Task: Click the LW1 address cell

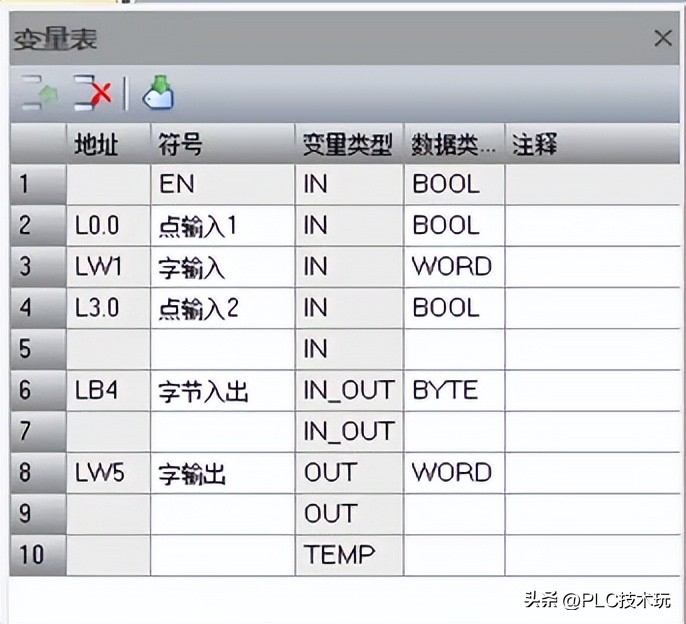Action: [x=108, y=266]
